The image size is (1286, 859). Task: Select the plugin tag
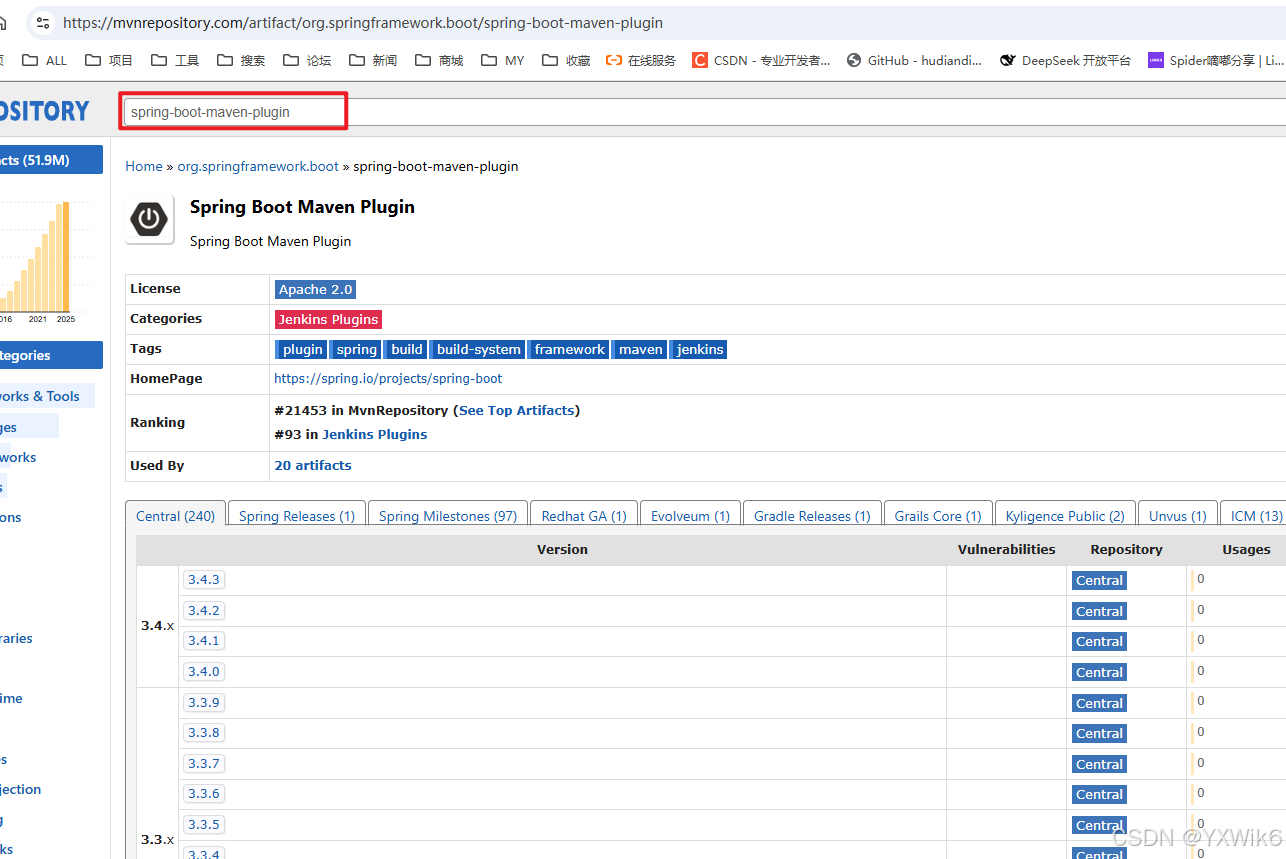tap(301, 349)
